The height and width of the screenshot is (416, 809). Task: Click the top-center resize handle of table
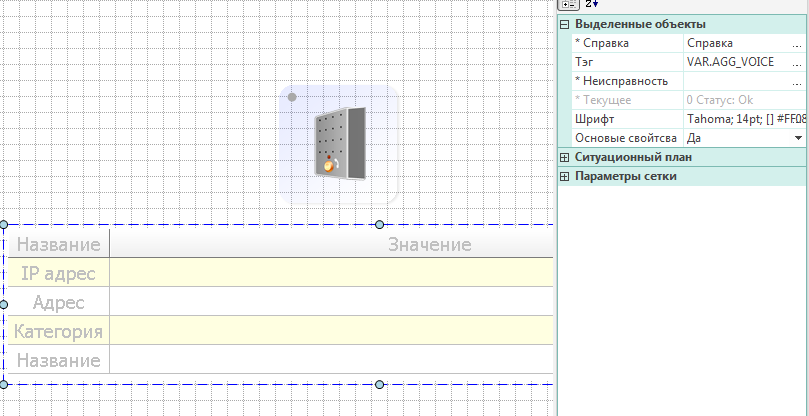379,224
